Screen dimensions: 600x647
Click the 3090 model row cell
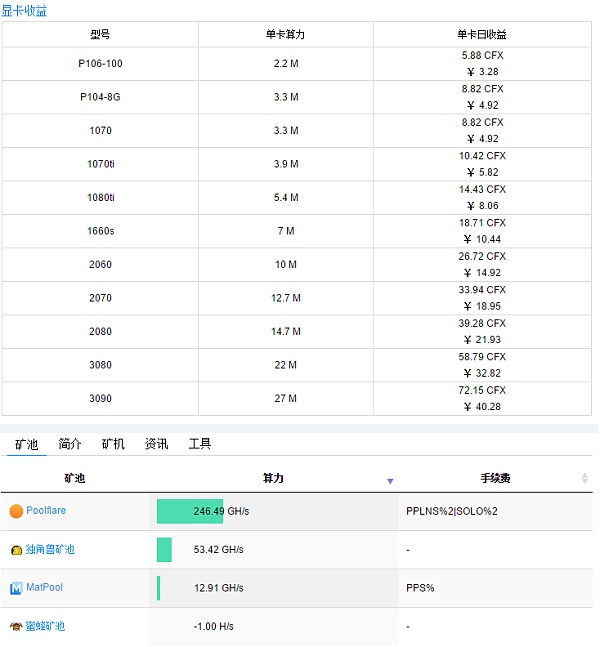pyautogui.click(x=100, y=399)
